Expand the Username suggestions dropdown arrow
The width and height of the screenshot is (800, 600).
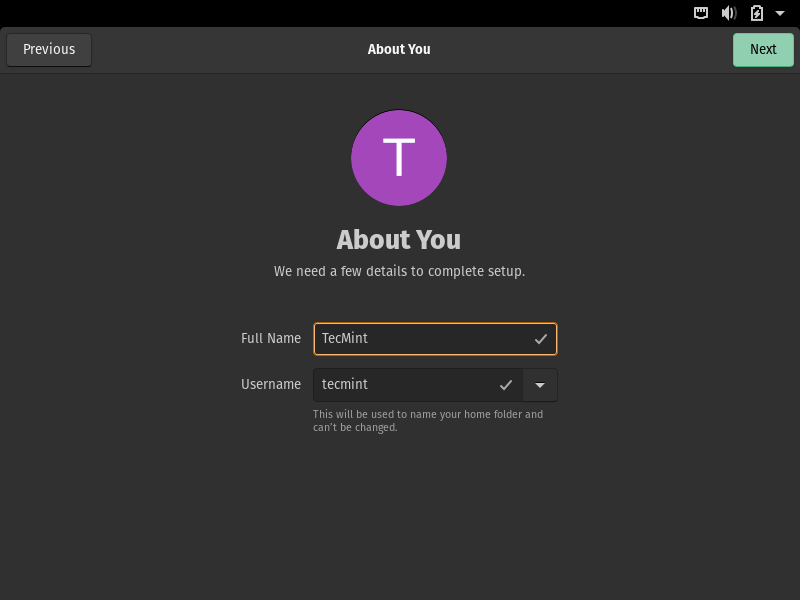coord(540,385)
